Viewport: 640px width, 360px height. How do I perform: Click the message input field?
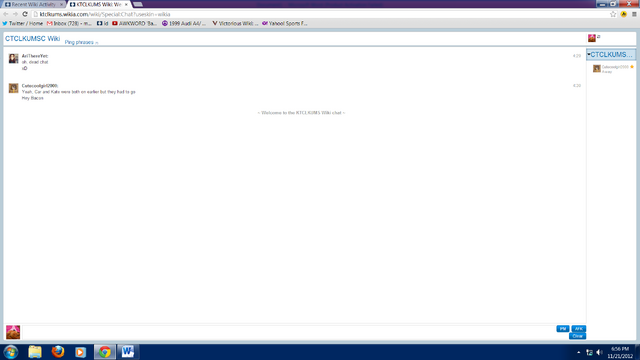point(288,332)
